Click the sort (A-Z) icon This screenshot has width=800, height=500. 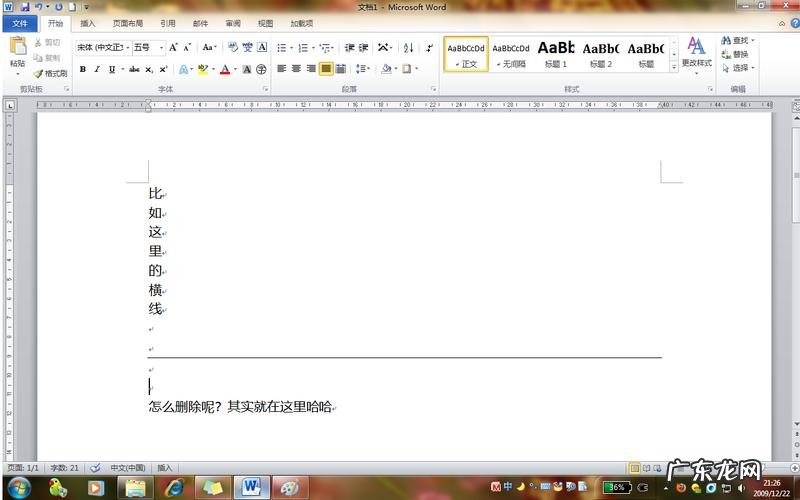(408, 47)
